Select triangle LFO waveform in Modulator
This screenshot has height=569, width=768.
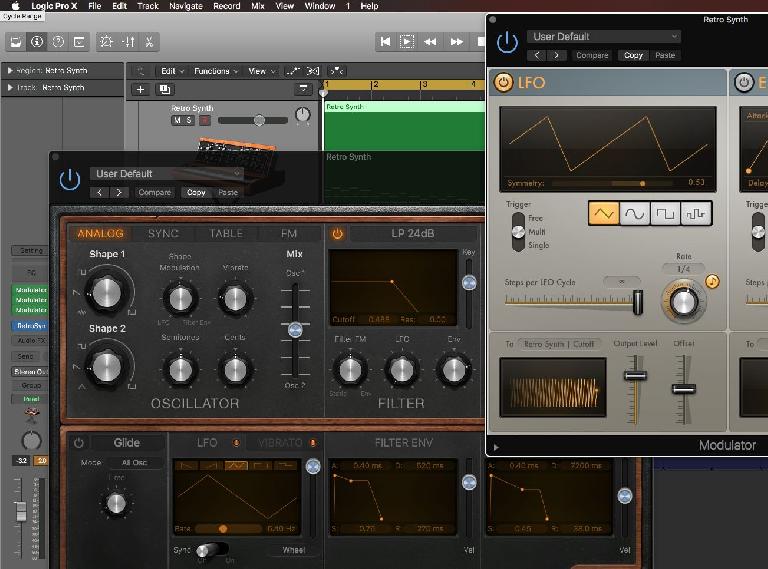[603, 214]
